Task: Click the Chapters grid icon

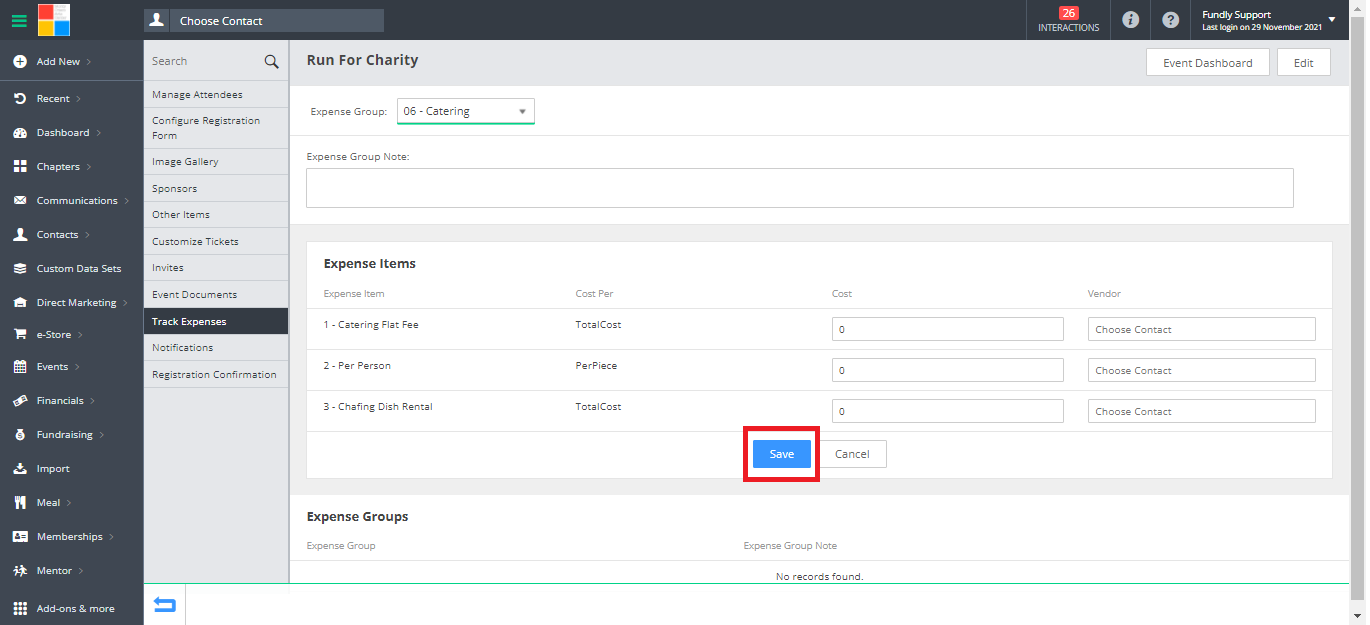Action: tap(20, 167)
